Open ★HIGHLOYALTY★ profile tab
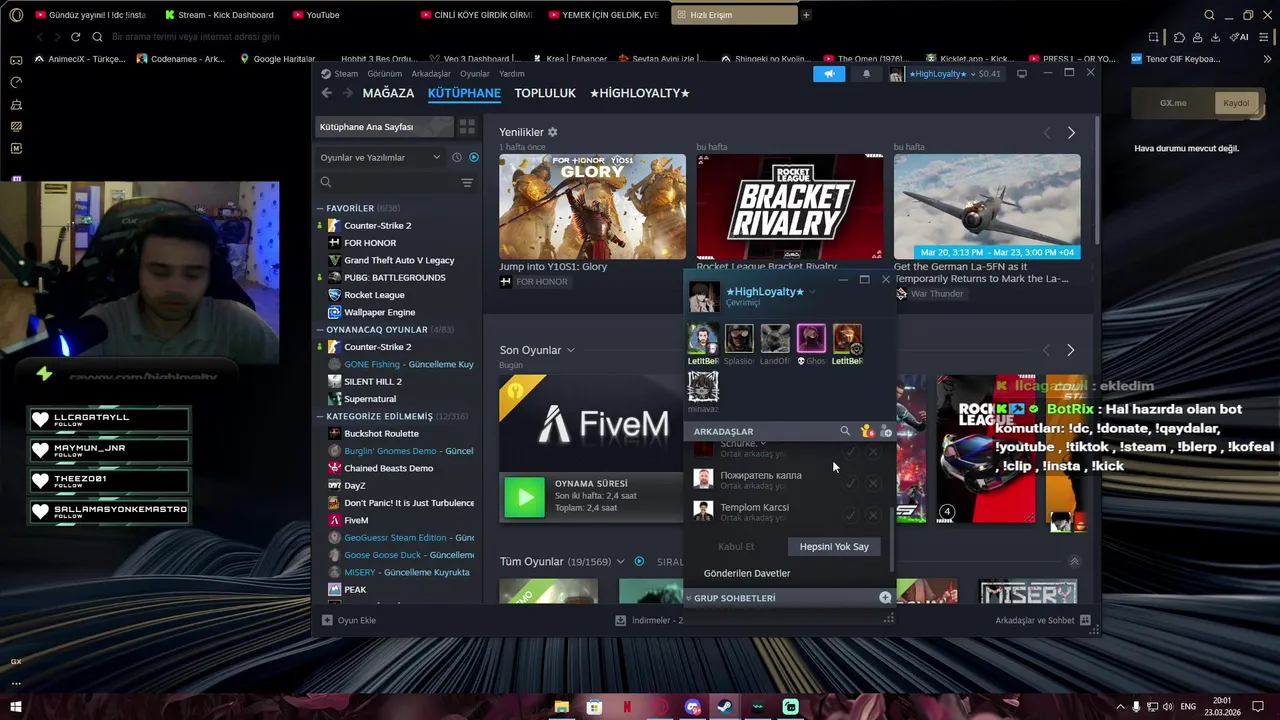Viewport: 1280px width, 720px height. (x=640, y=93)
